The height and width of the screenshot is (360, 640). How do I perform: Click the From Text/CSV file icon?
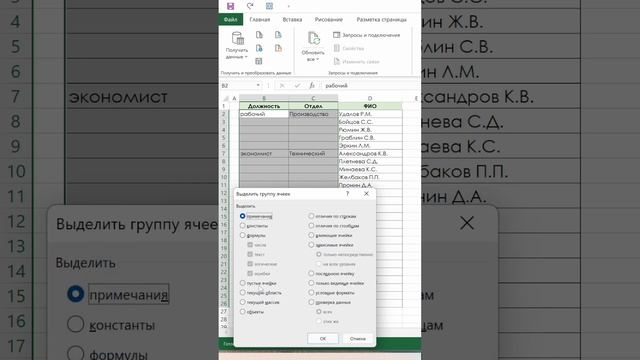tap(259, 35)
